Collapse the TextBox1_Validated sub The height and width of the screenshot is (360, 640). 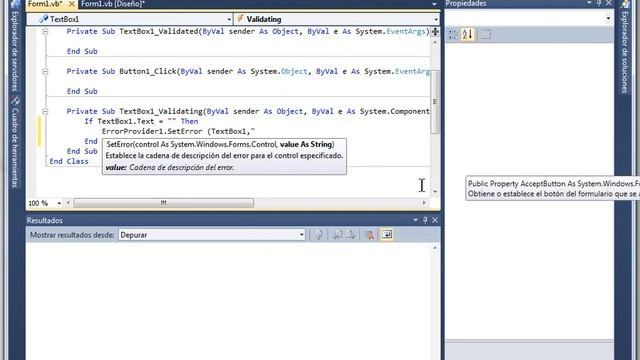pos(45,31)
